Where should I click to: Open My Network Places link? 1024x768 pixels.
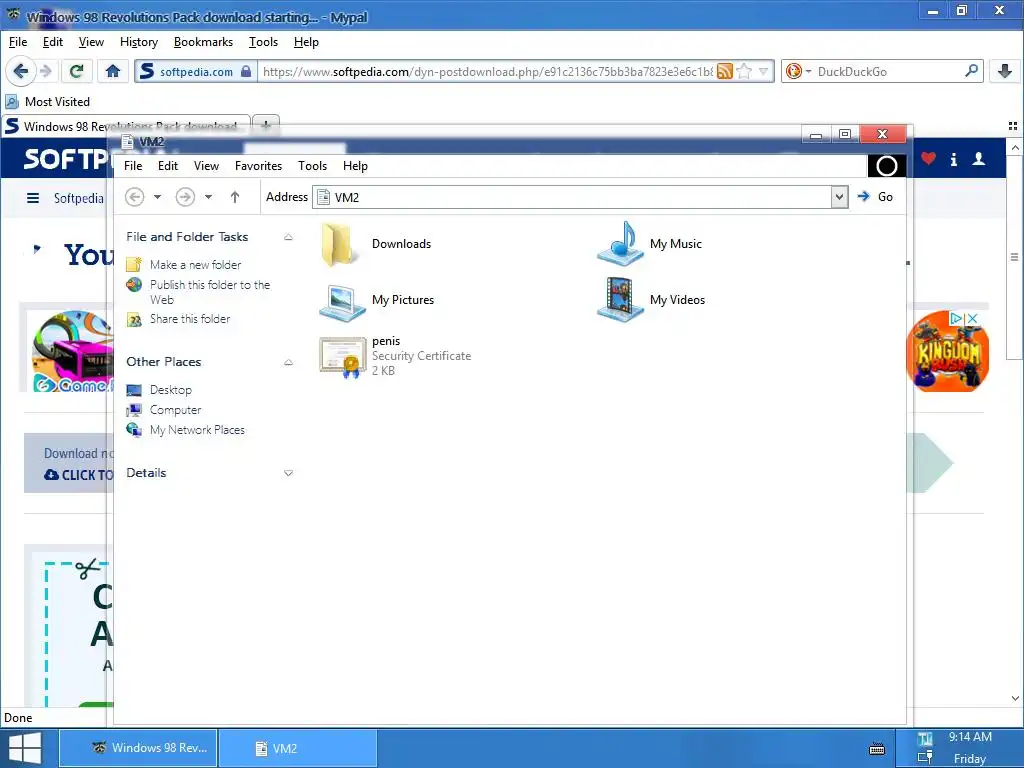coord(197,430)
